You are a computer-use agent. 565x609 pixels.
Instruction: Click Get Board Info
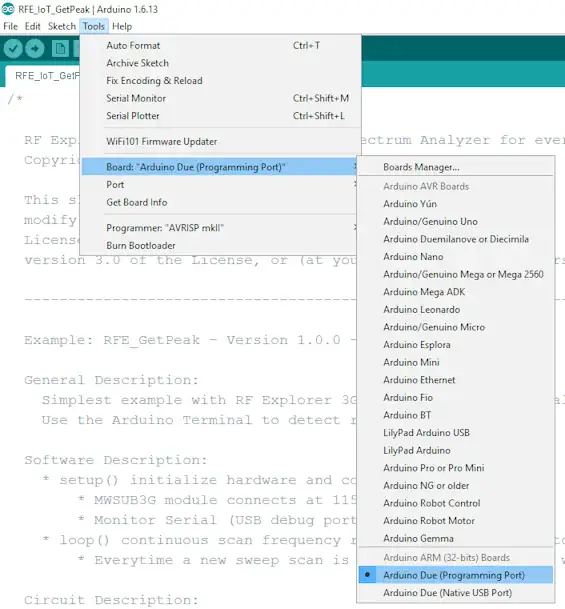[x=221, y=202]
